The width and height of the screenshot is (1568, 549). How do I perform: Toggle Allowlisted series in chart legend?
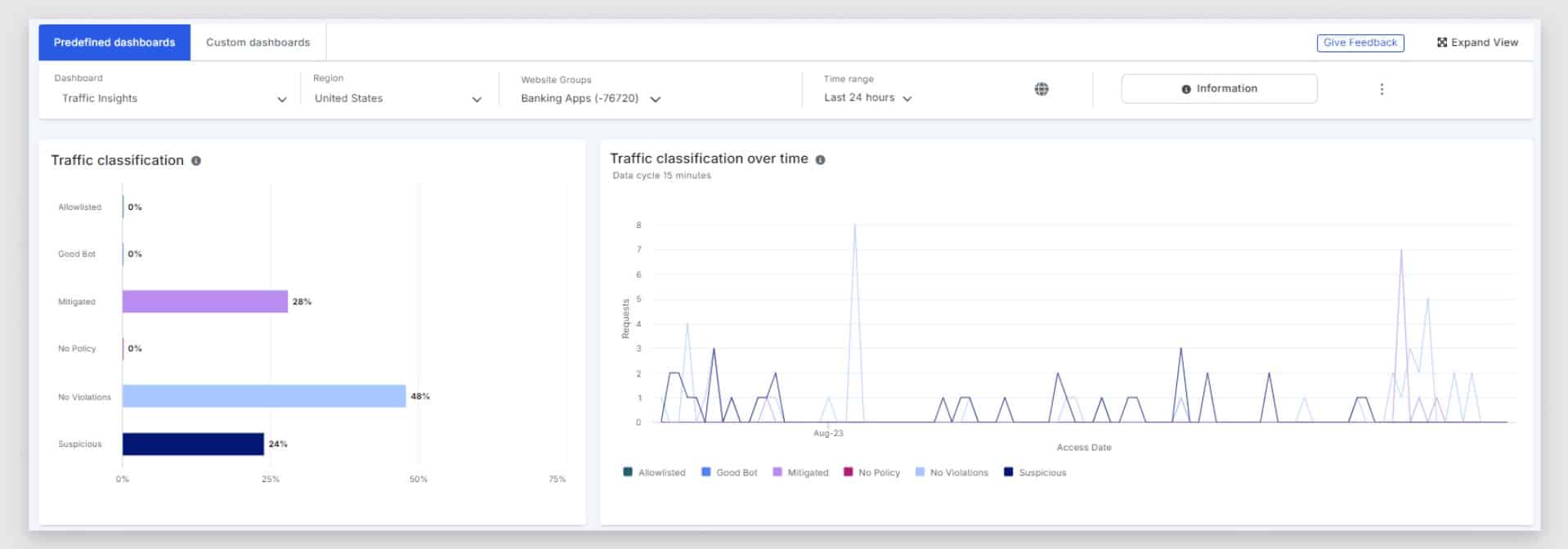(654, 472)
